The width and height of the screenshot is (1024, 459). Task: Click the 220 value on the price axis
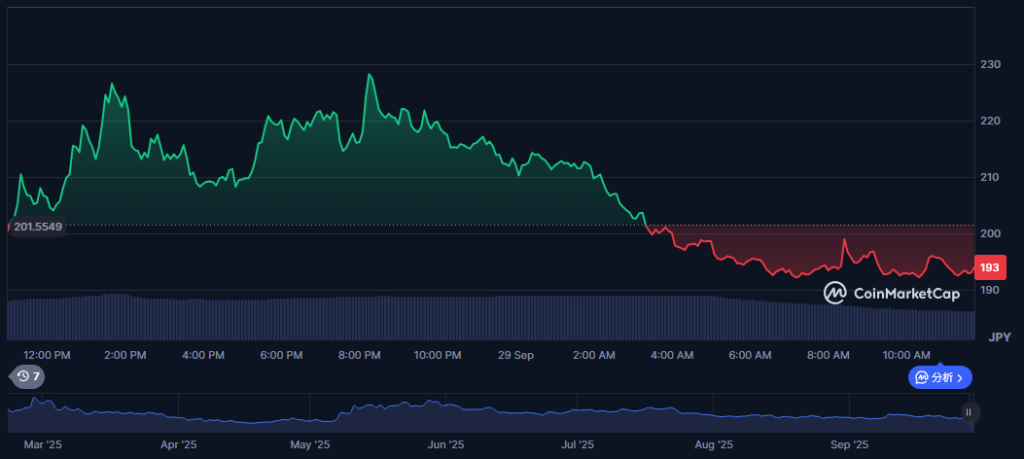click(990, 121)
